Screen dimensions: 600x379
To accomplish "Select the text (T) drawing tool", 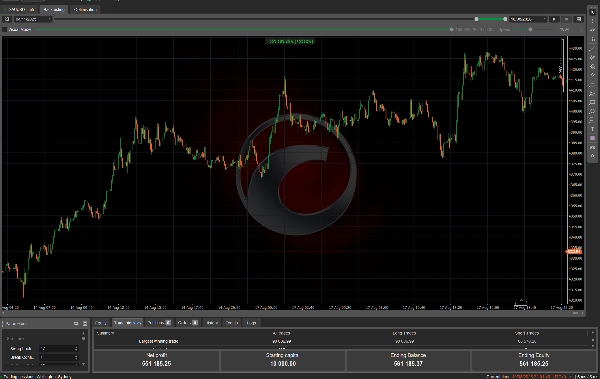I will pyautogui.click(x=592, y=129).
